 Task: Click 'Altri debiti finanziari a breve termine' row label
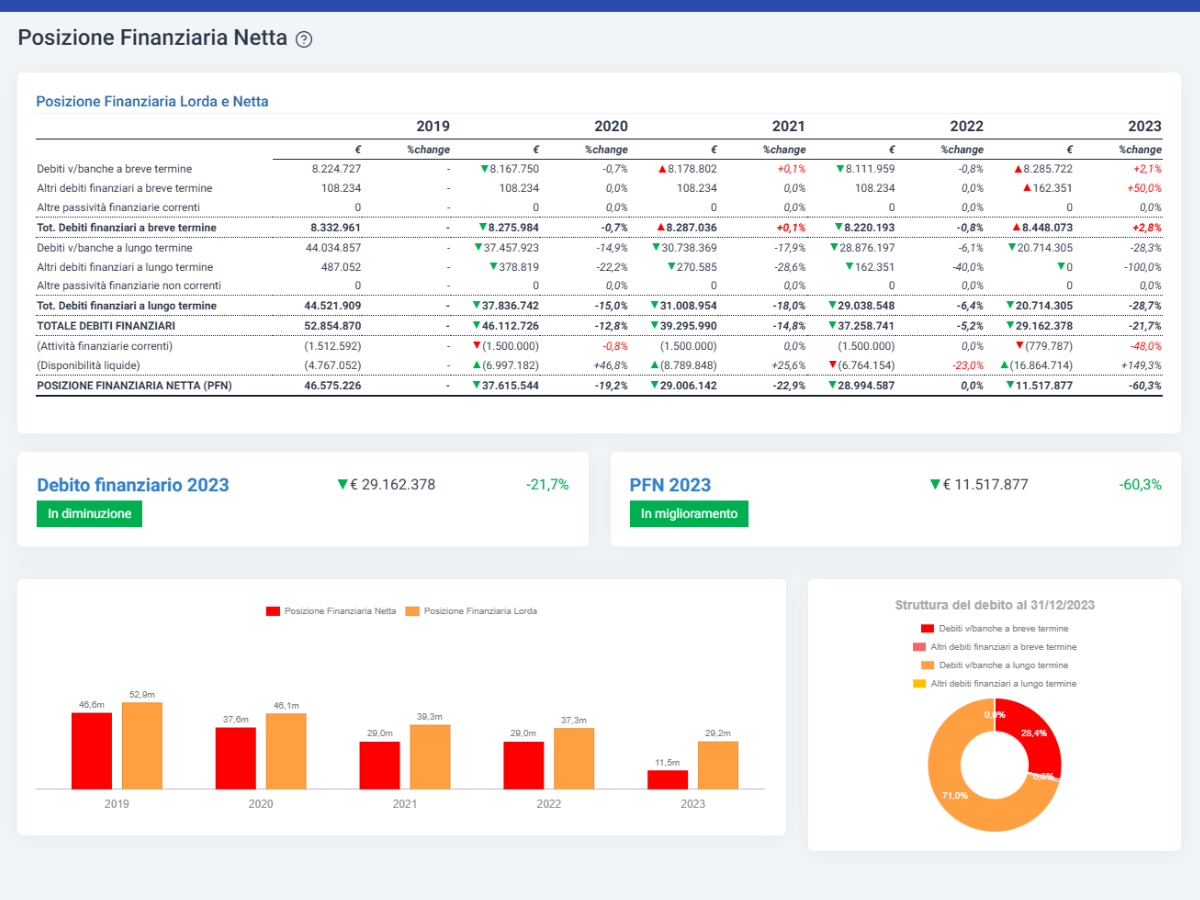[x=124, y=188]
